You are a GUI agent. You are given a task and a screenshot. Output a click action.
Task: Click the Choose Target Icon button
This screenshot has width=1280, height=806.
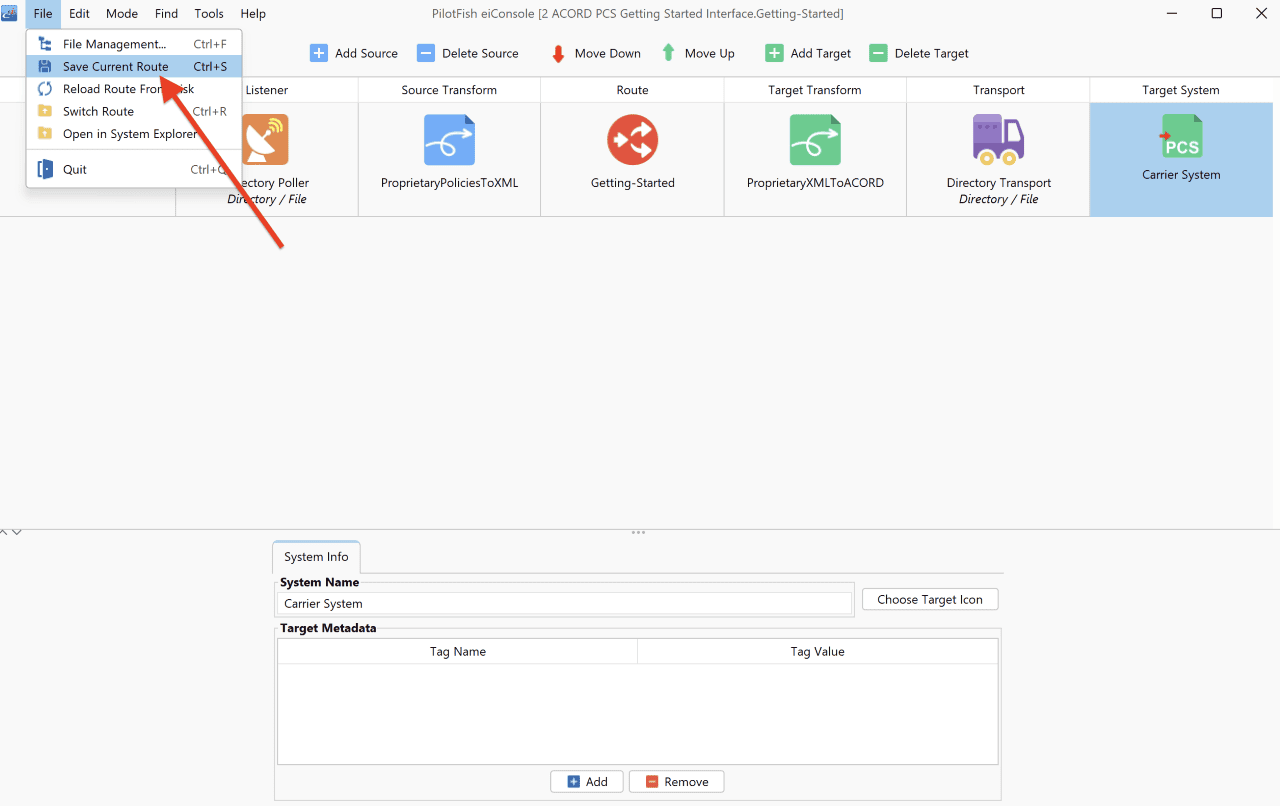click(x=930, y=599)
